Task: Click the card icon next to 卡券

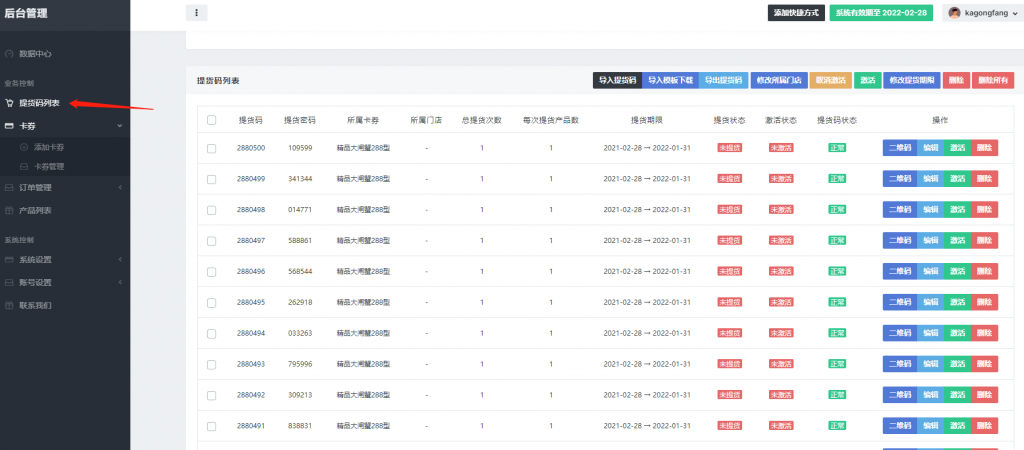Action: click(9, 126)
